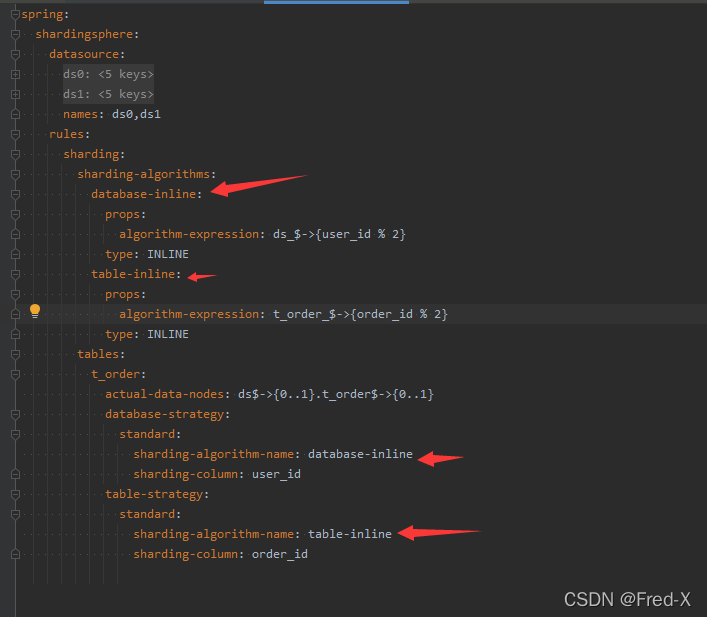Collapse the table-strategy fold marker
707x617 pixels.
click(15, 494)
